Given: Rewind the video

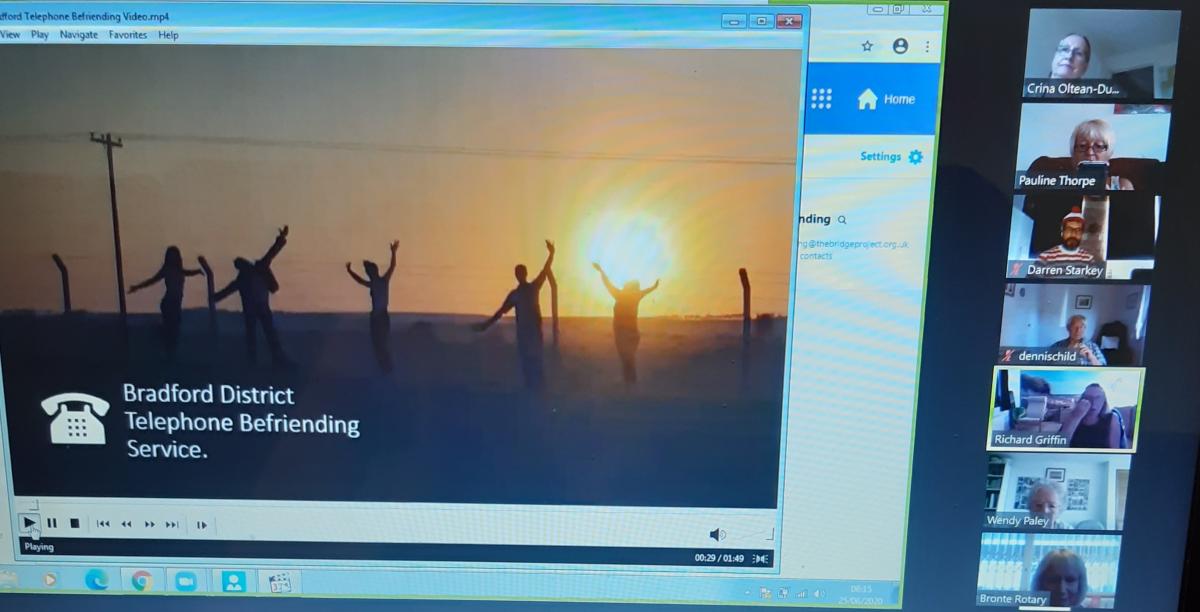Looking at the screenshot, I should [127, 524].
